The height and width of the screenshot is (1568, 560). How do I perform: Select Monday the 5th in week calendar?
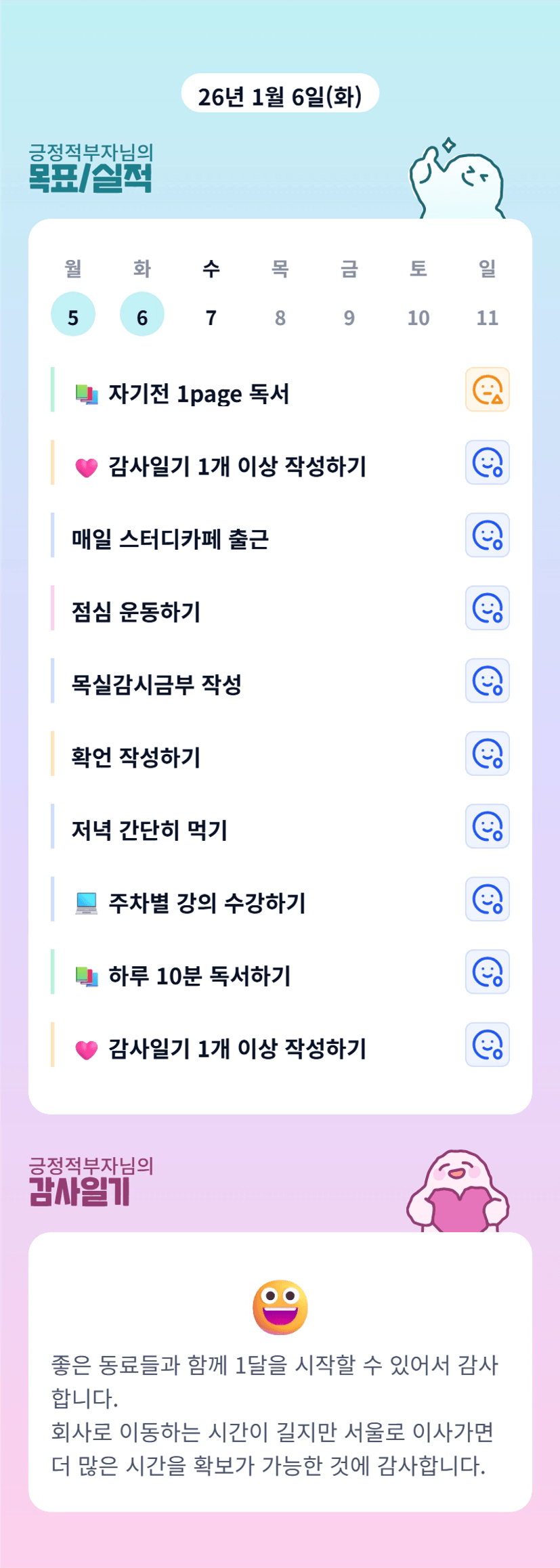click(x=73, y=315)
